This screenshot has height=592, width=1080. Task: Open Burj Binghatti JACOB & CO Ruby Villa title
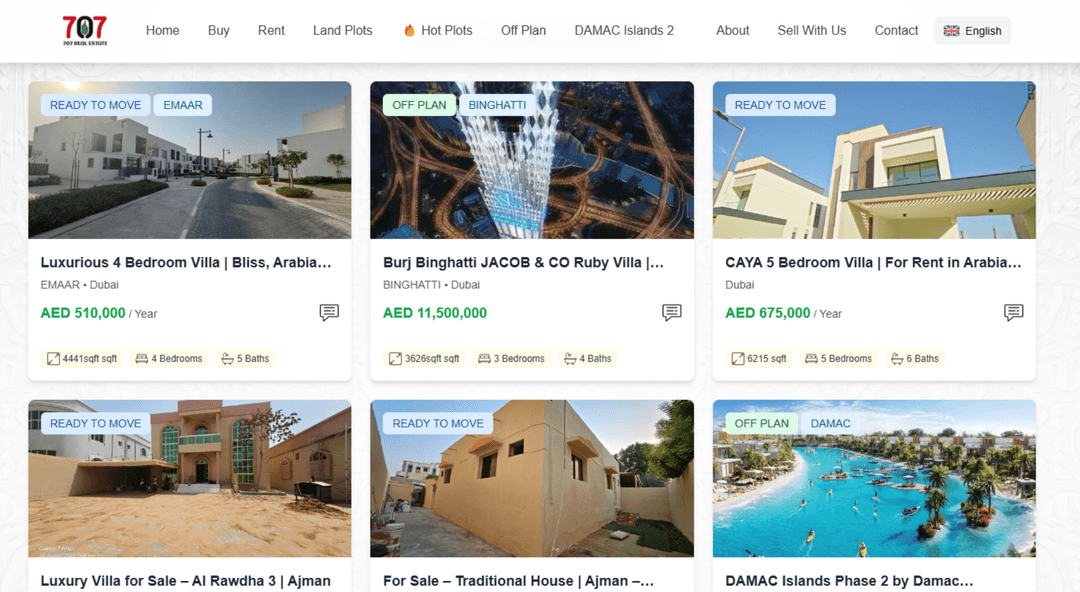point(523,263)
